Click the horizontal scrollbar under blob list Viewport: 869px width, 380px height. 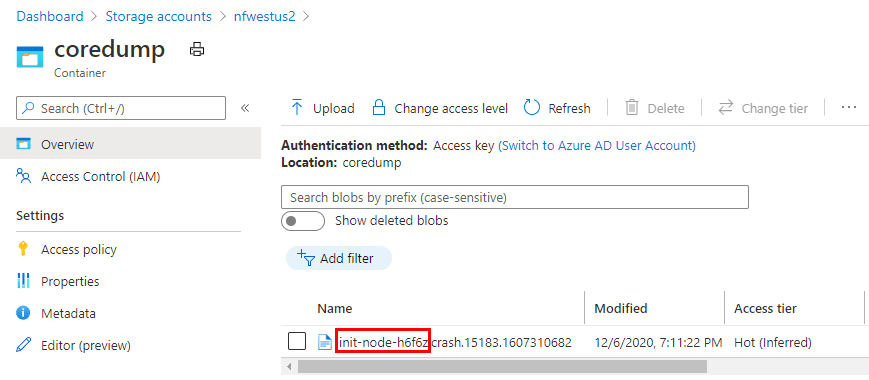(x=502, y=367)
